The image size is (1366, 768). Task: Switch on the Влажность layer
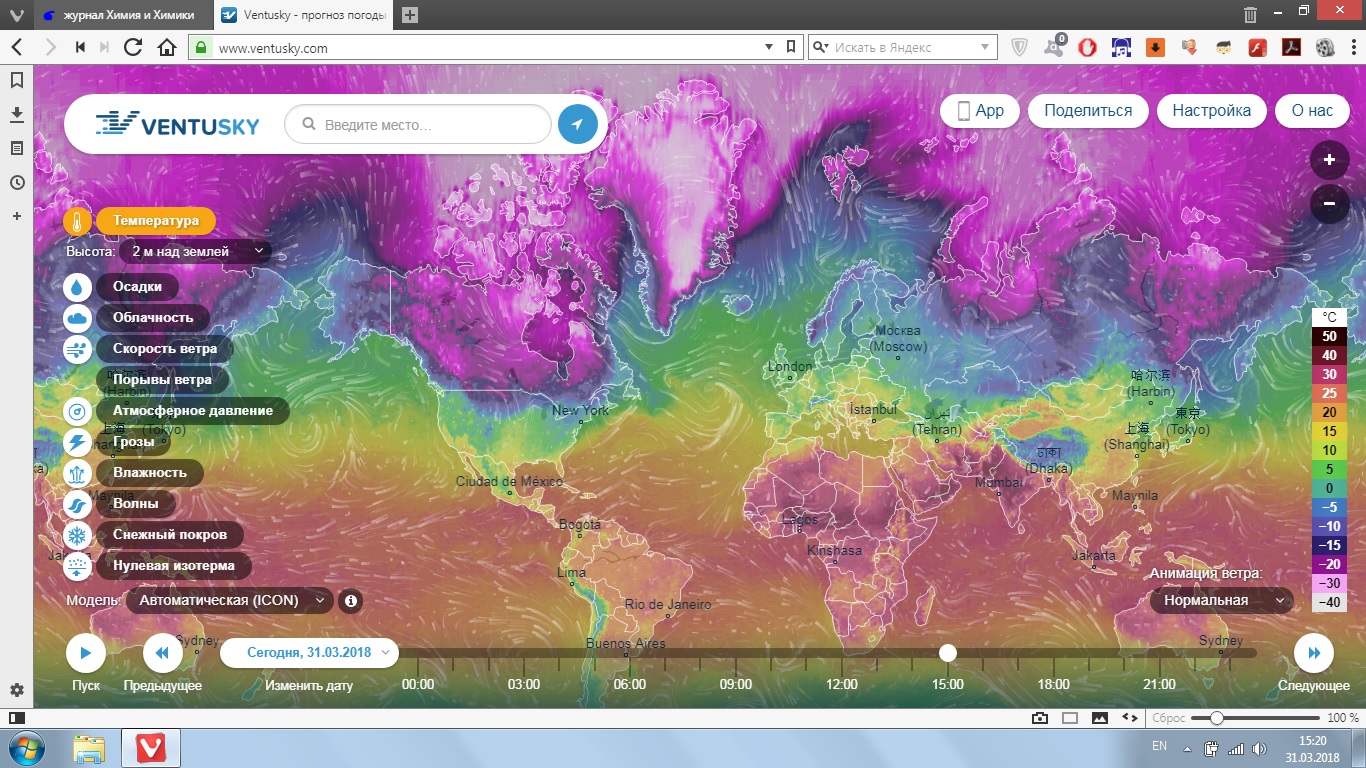point(149,473)
